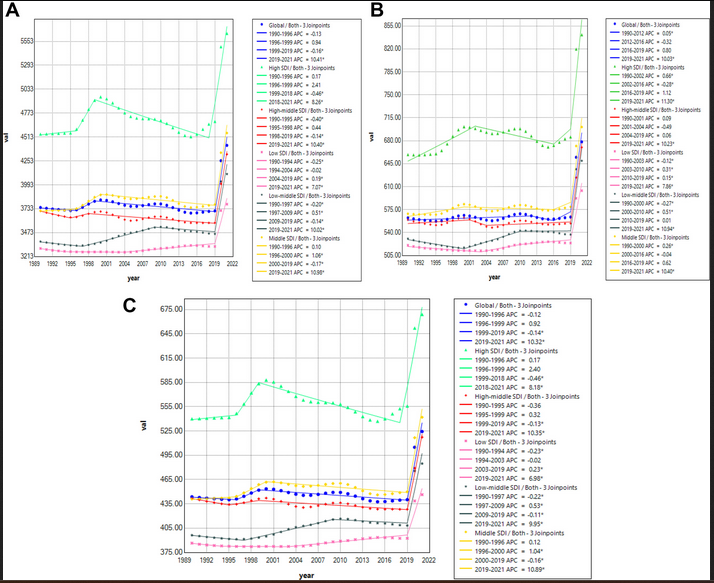Click the bold panel letter C
Image resolution: width=714 pixels, height=583 pixels.
129,304
